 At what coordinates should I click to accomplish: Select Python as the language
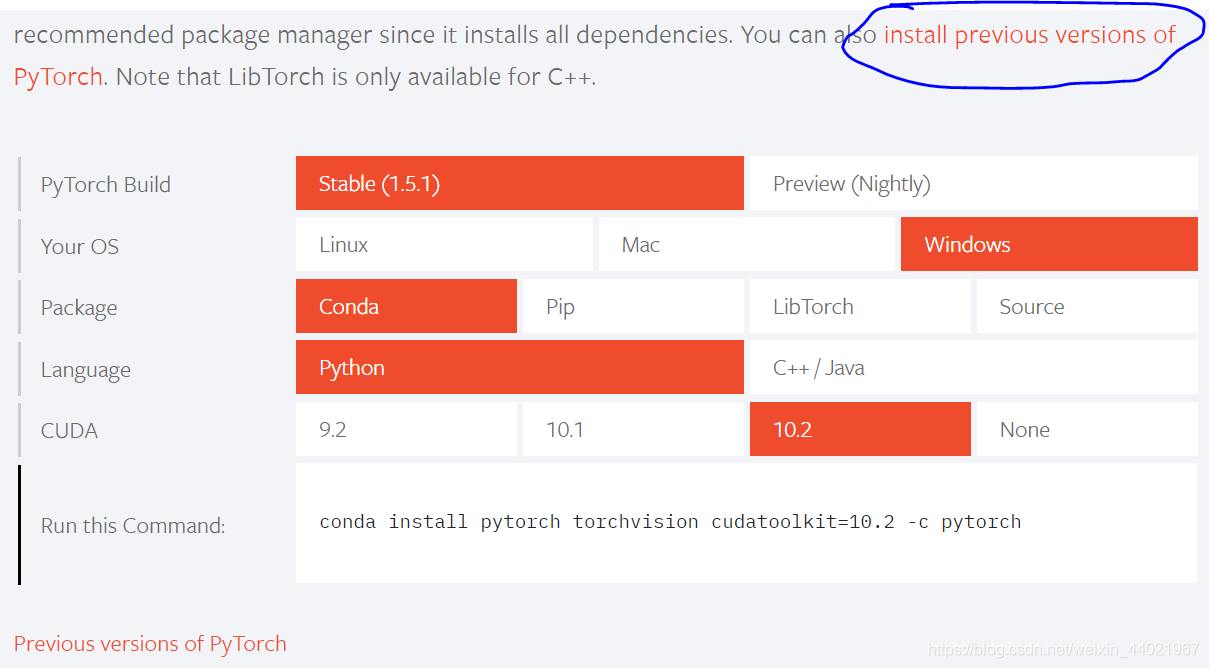pyautogui.click(x=519, y=367)
